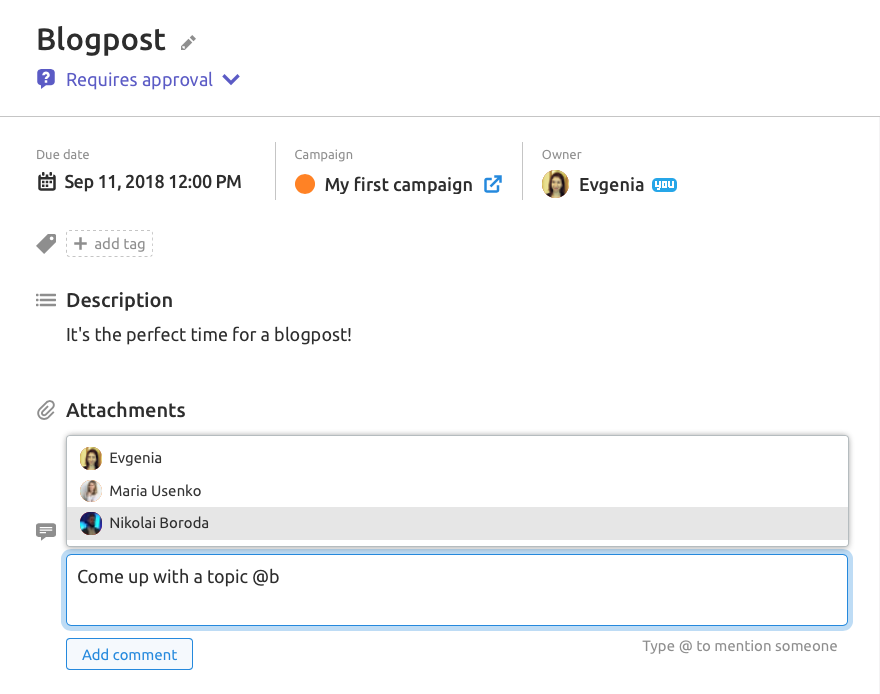Click the tag icon
The image size is (880, 694).
[x=47, y=243]
